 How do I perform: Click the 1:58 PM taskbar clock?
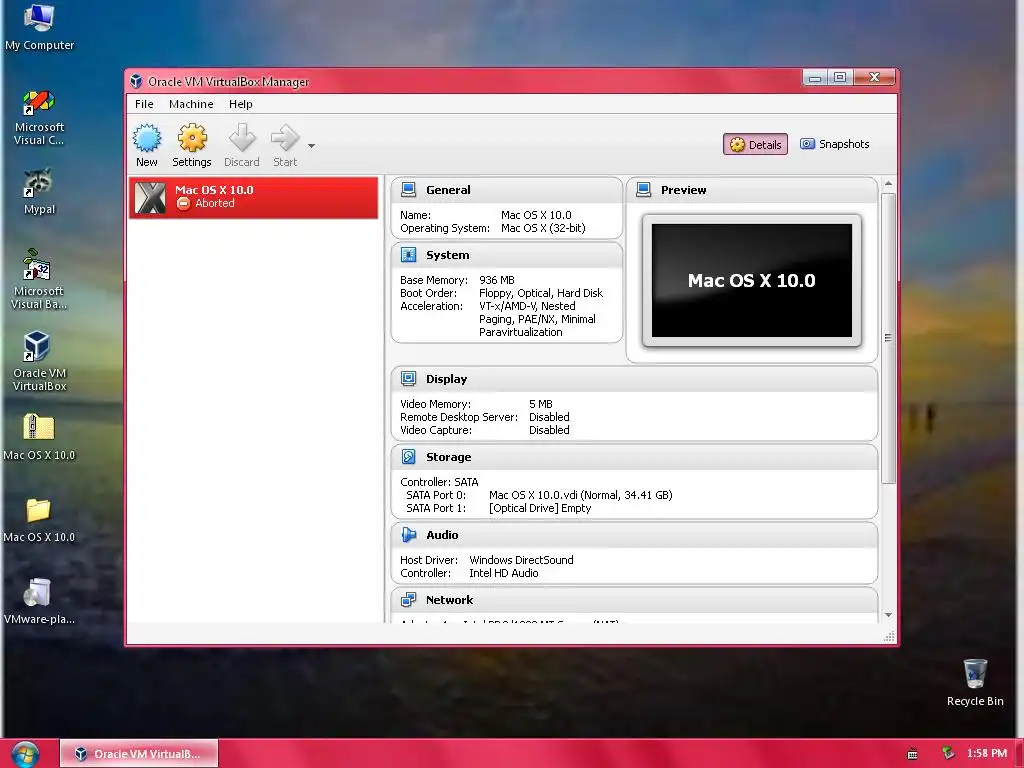987,754
